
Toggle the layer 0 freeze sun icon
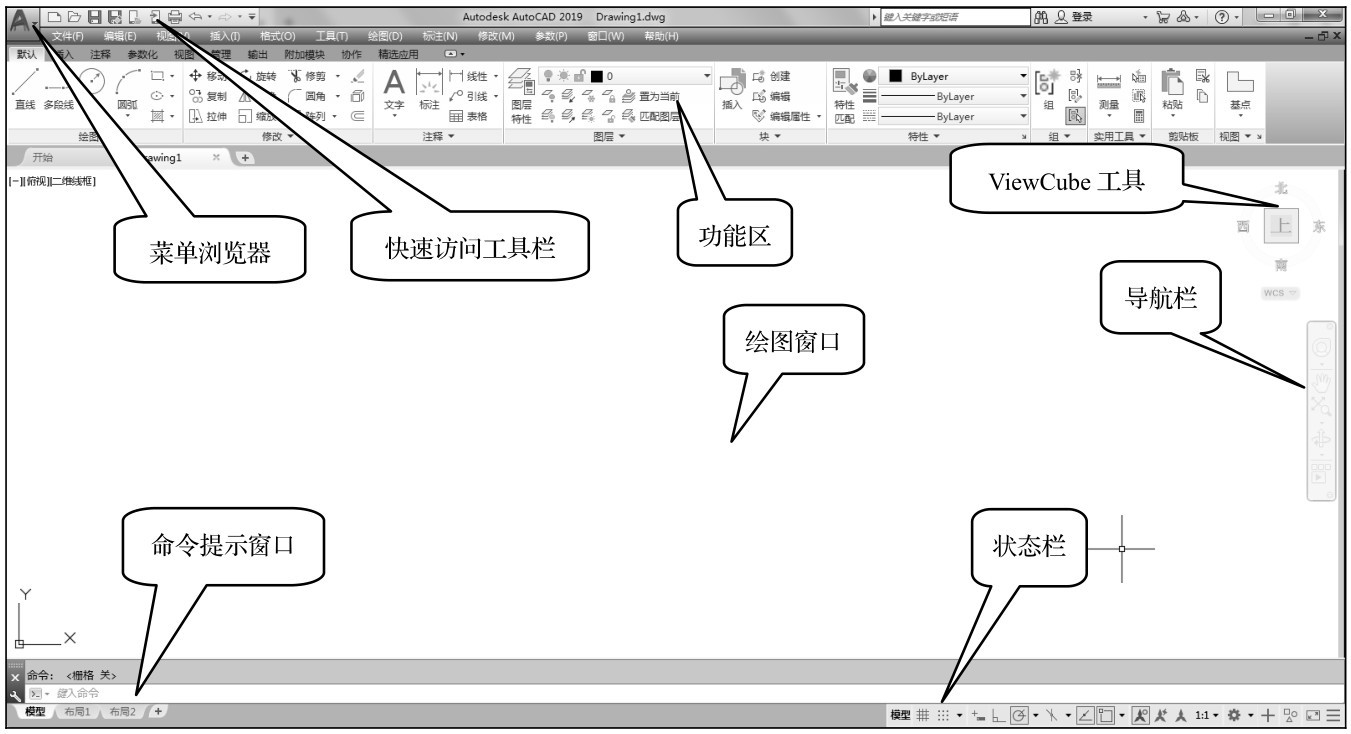coord(562,76)
